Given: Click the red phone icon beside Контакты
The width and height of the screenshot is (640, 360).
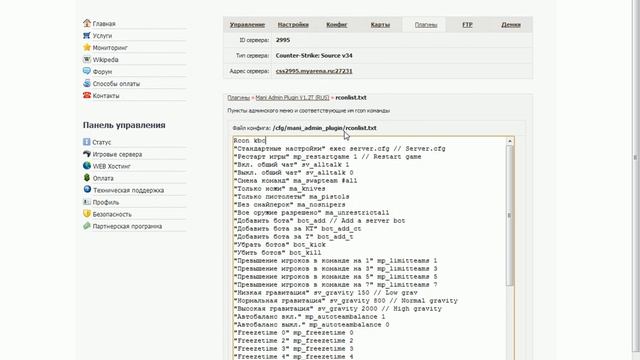Looking at the screenshot, I should coord(87,95).
